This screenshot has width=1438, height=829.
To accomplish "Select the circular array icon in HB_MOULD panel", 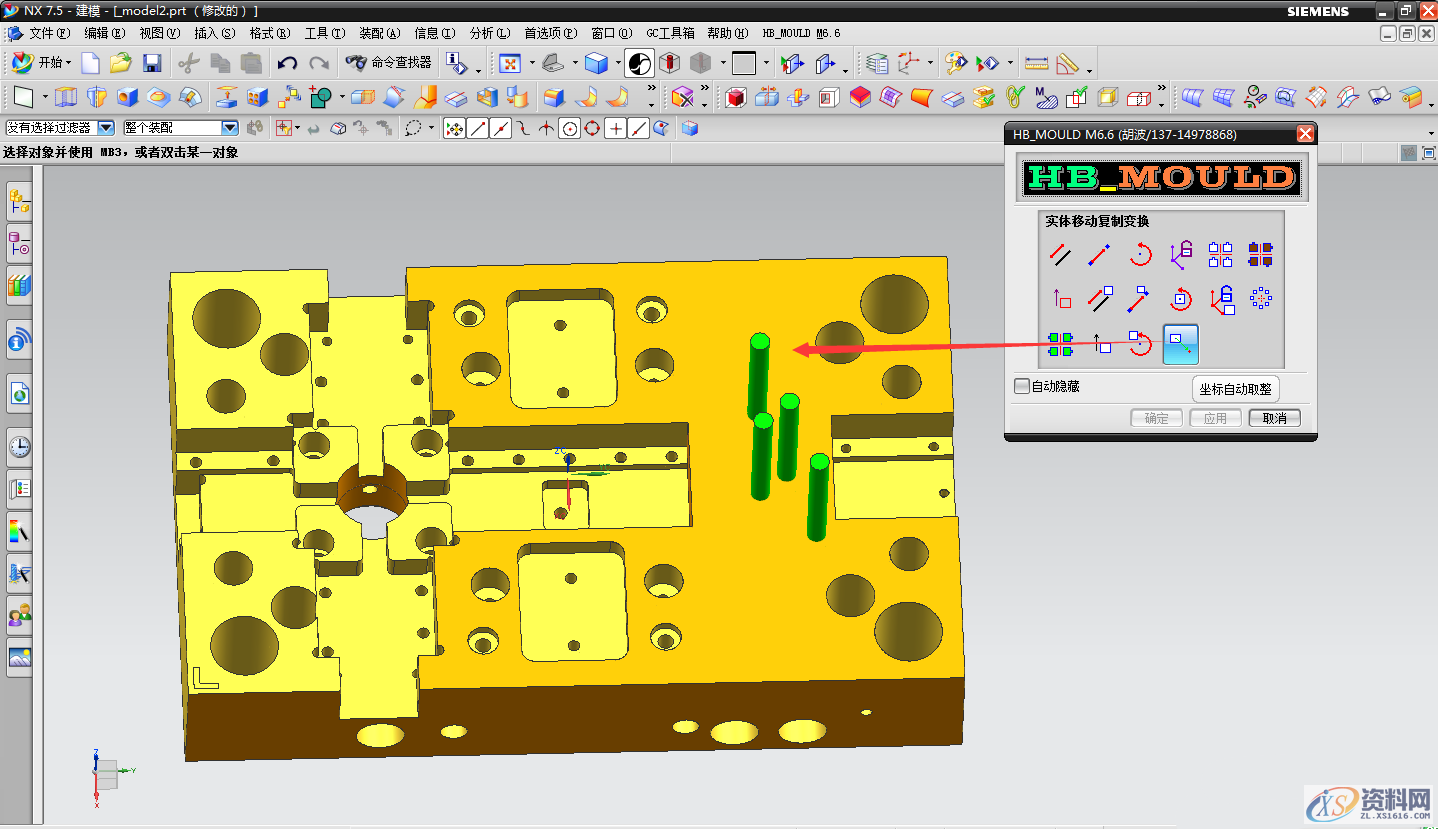I will (x=1261, y=298).
